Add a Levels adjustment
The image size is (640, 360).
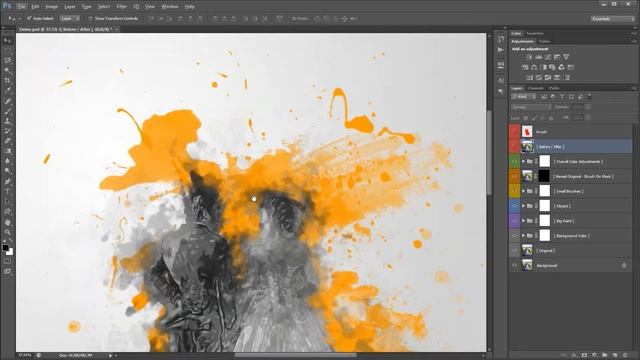[x=539, y=57]
